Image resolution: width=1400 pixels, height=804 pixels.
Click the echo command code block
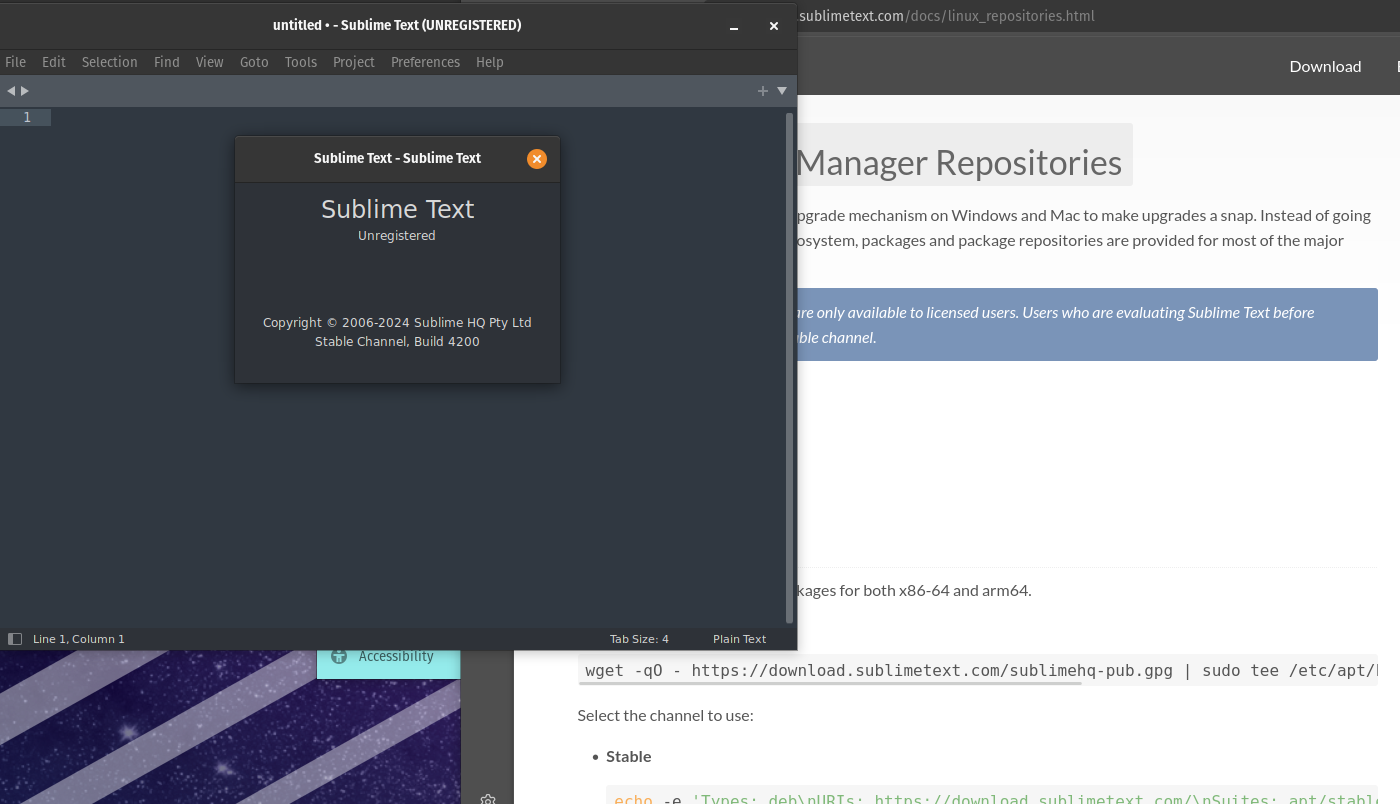point(992,796)
